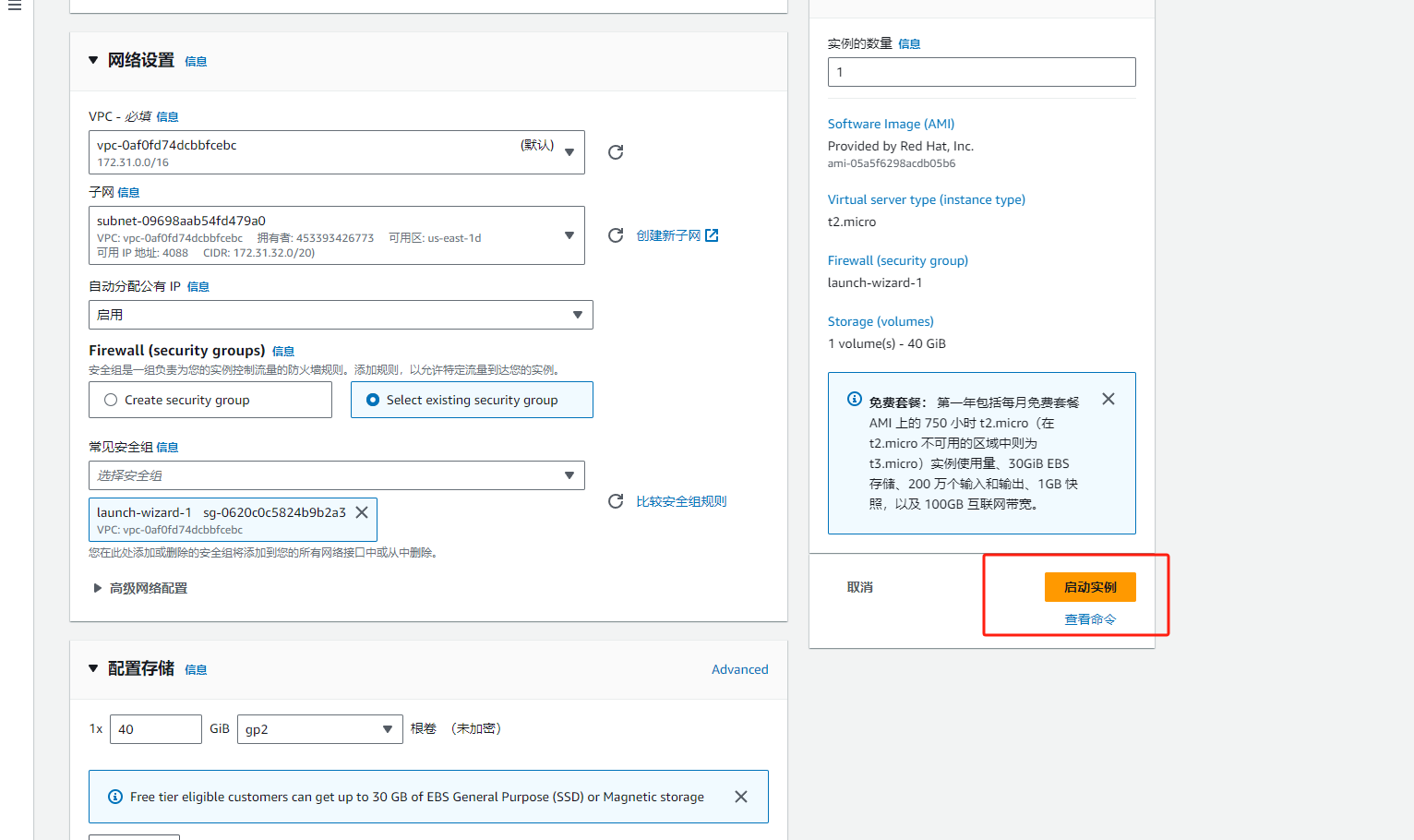Open 信息 link next to 实例的数量
The height and width of the screenshot is (840, 1414).
(x=909, y=44)
